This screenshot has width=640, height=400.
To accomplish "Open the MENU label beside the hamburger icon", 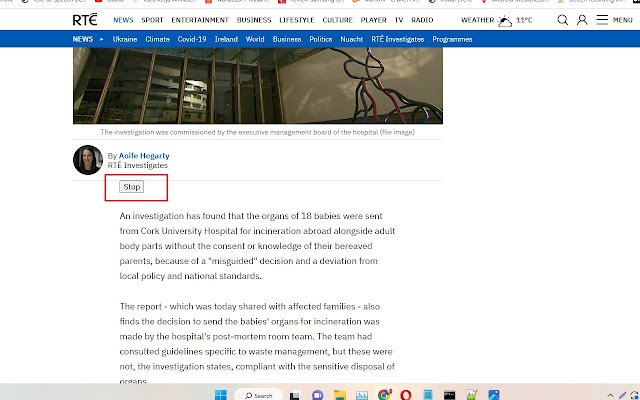I will (622, 20).
